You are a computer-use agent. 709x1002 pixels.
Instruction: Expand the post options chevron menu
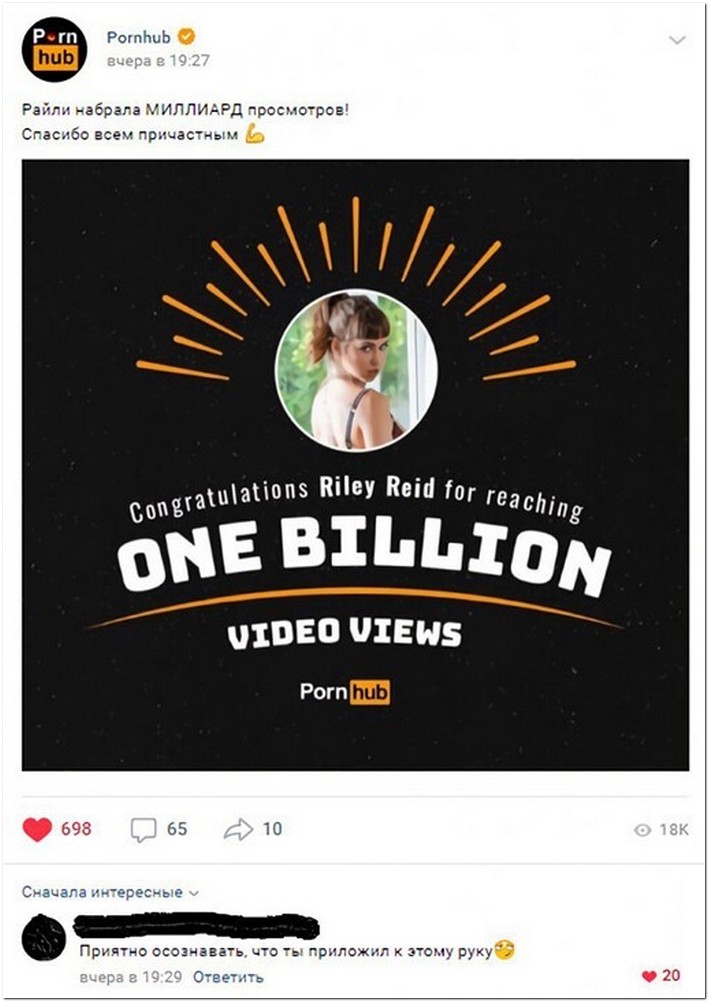677,40
